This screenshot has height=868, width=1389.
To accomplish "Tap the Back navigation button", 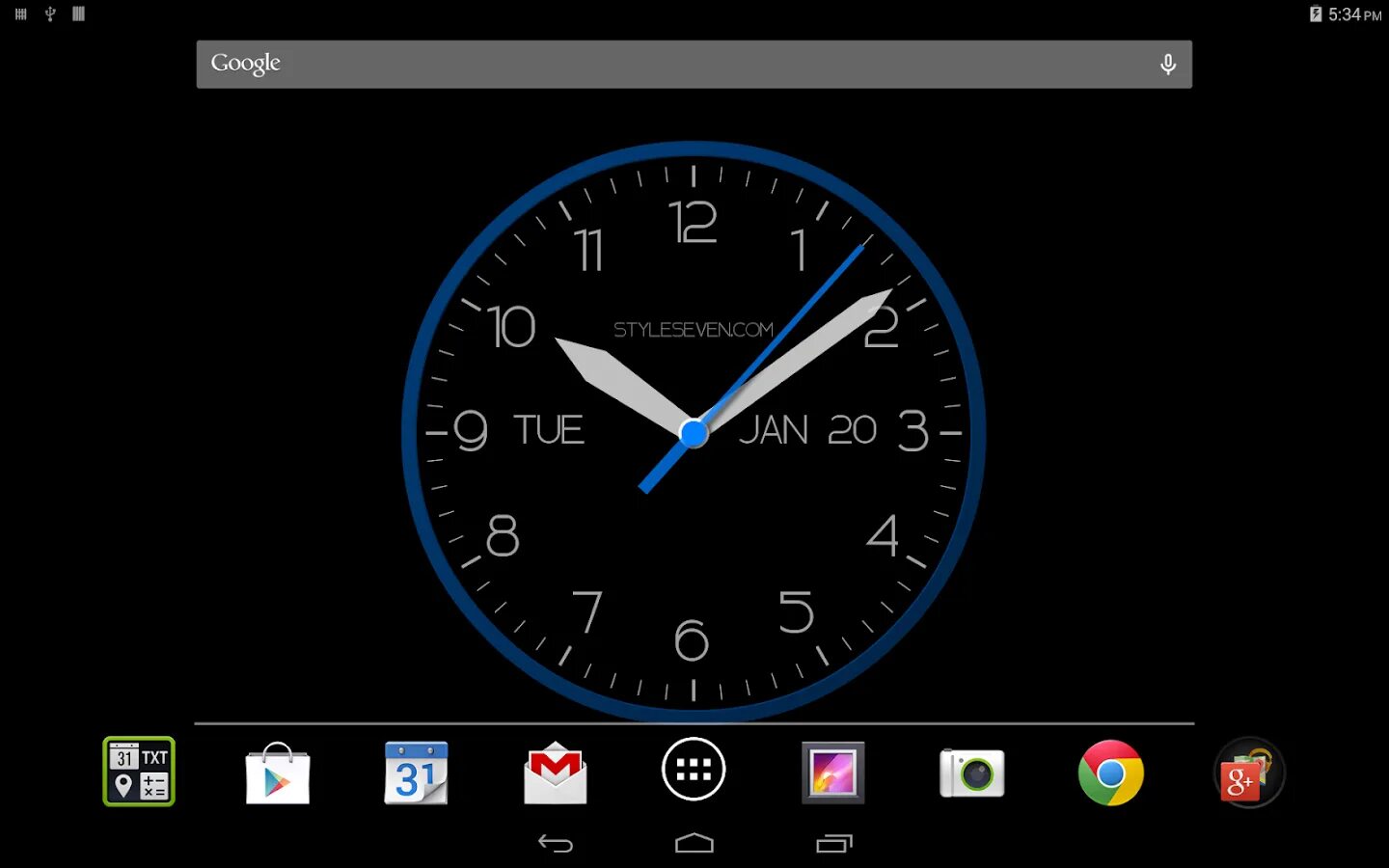I will point(556,844).
